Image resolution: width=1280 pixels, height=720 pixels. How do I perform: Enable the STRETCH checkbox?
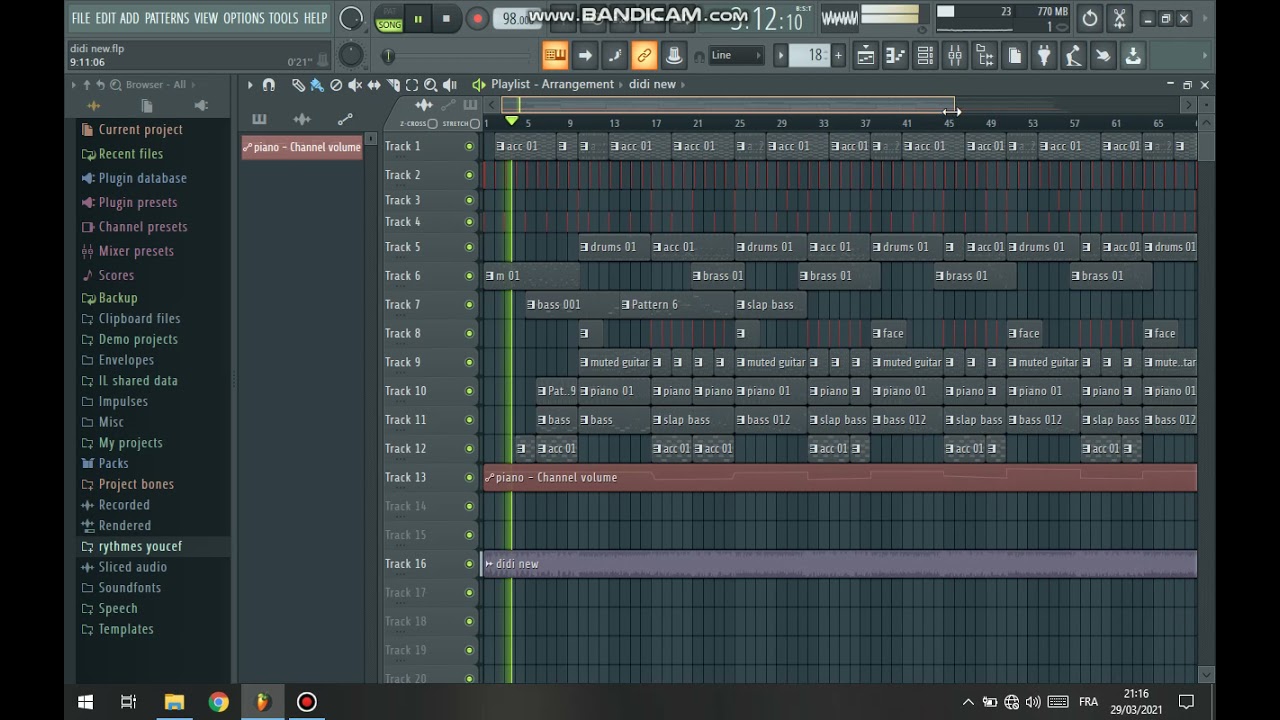pos(475,124)
